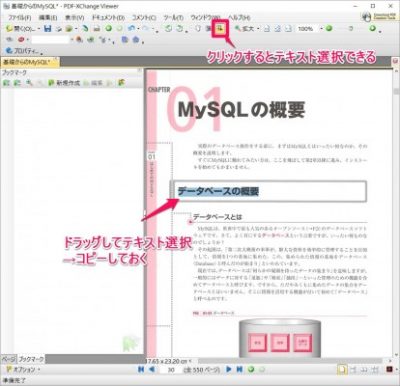This screenshot has height=386, width=400.
Task: Select the Hand tool icon
Action: (x=198, y=29)
